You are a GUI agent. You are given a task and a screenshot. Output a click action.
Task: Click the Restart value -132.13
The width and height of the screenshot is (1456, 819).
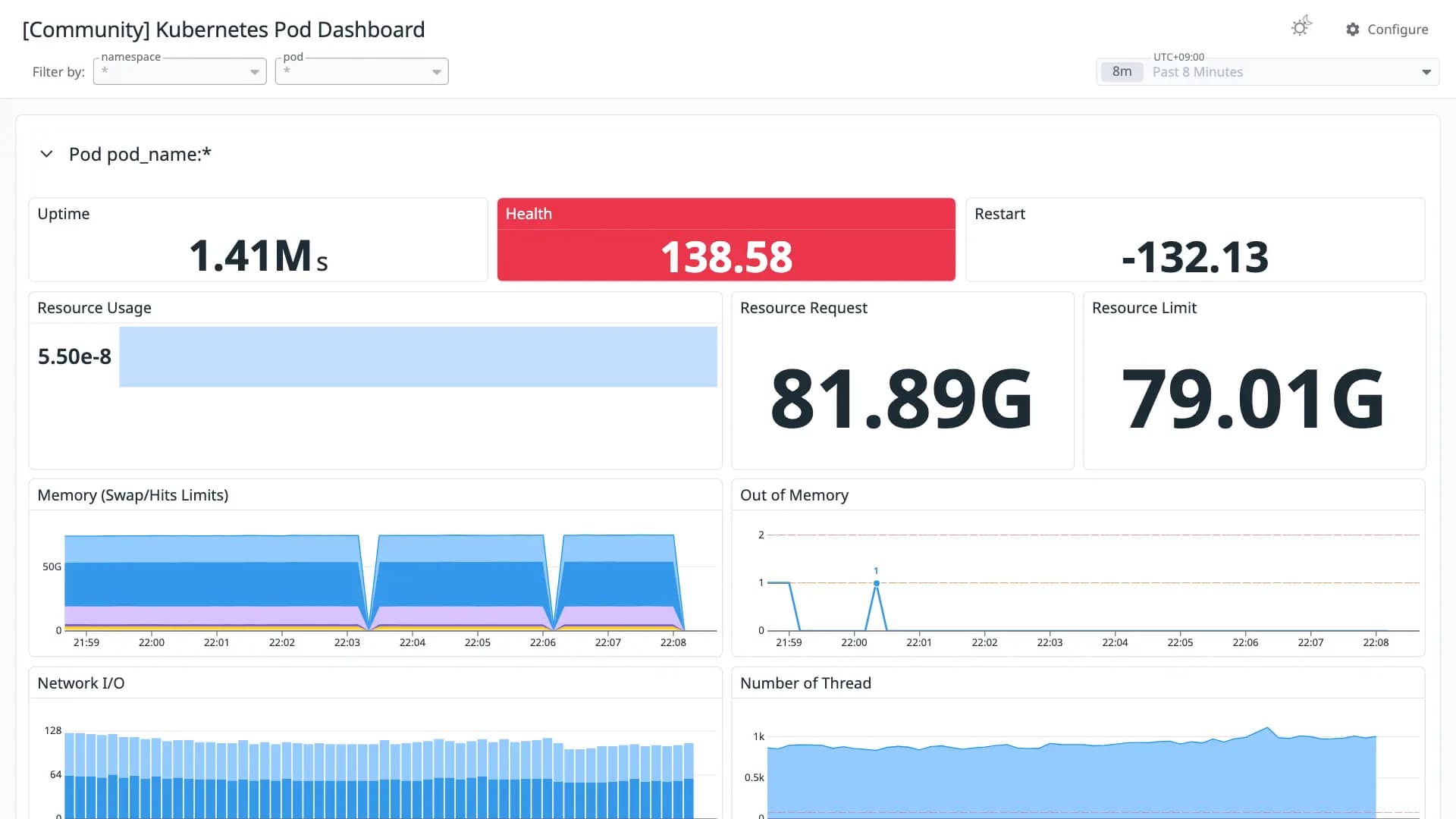pyautogui.click(x=1195, y=256)
